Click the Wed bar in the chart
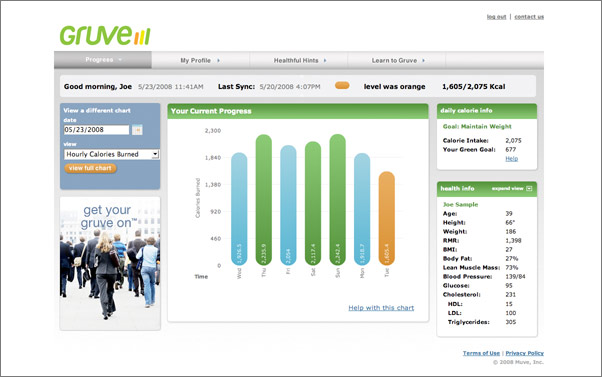The width and height of the screenshot is (602, 377). click(x=239, y=209)
